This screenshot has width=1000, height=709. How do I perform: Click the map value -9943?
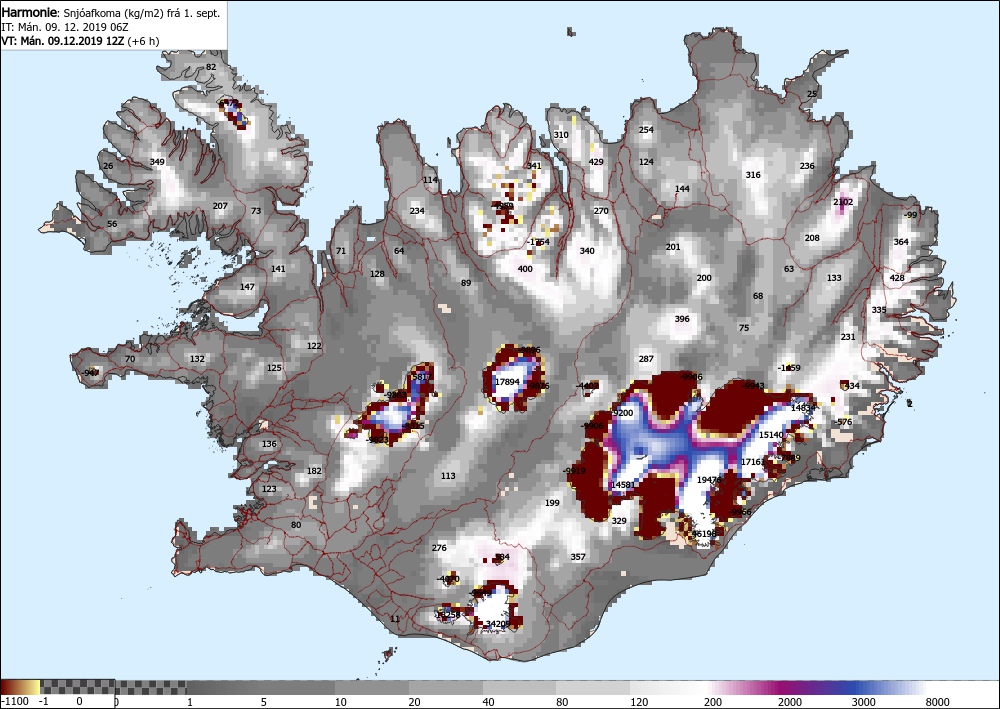[753, 386]
